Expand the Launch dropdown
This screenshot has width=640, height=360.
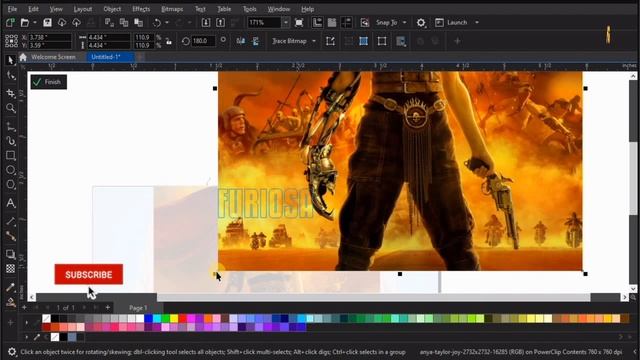477,22
